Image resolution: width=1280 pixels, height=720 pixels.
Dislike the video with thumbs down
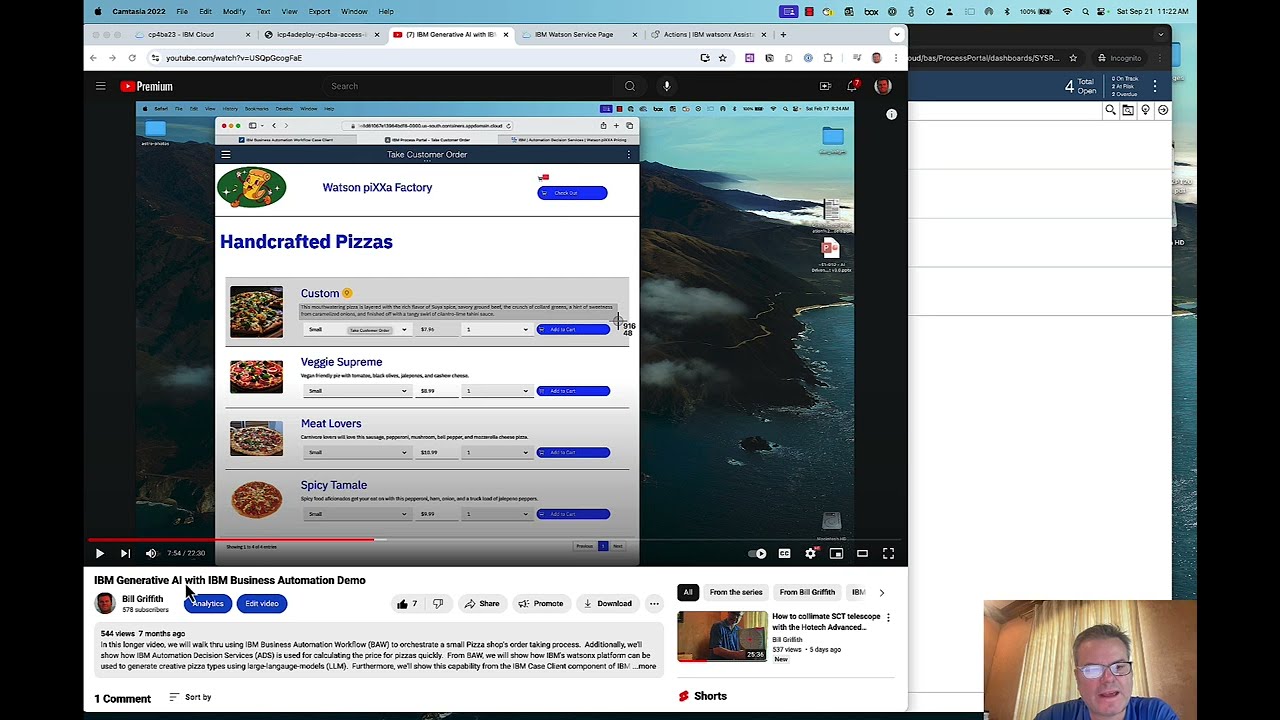[437, 604]
